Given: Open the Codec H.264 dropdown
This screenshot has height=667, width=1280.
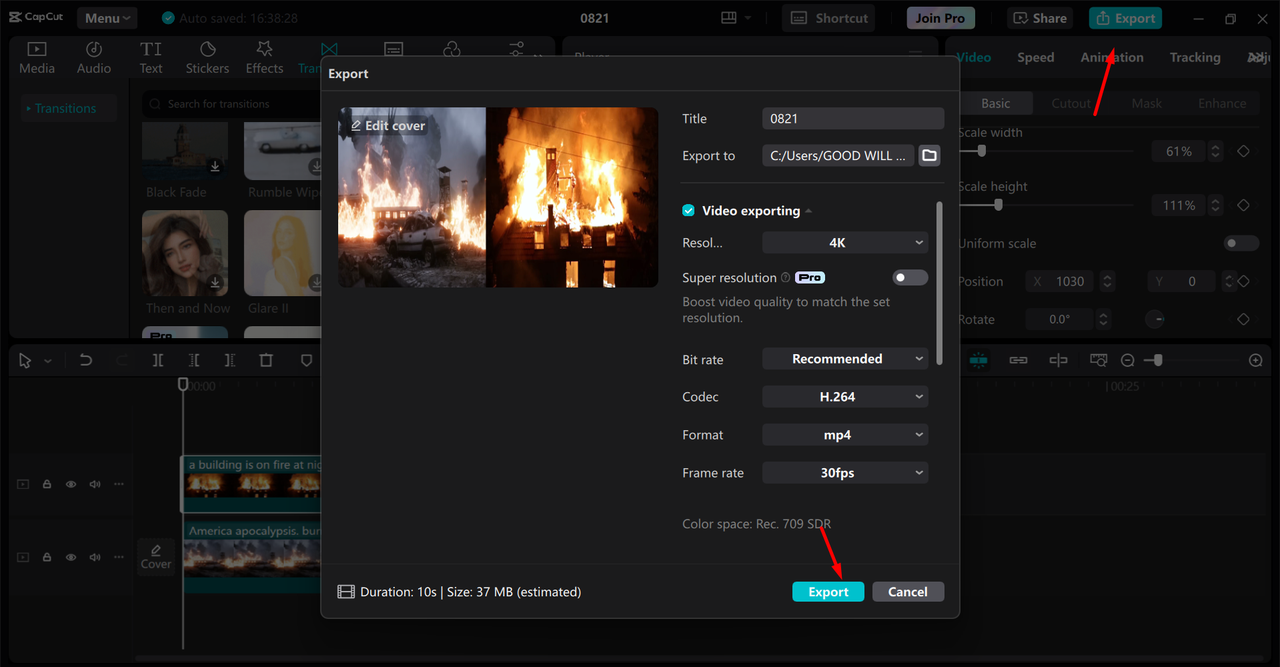Looking at the screenshot, I should tap(845, 397).
